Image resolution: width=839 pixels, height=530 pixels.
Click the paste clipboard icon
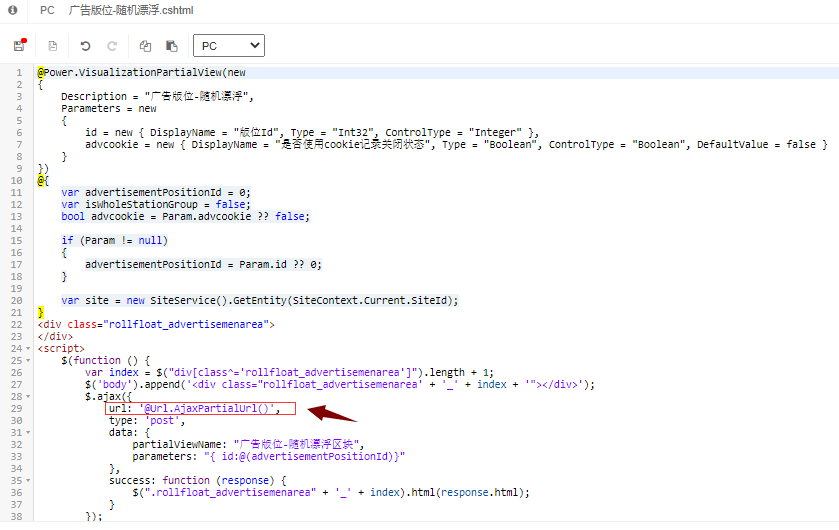click(171, 46)
